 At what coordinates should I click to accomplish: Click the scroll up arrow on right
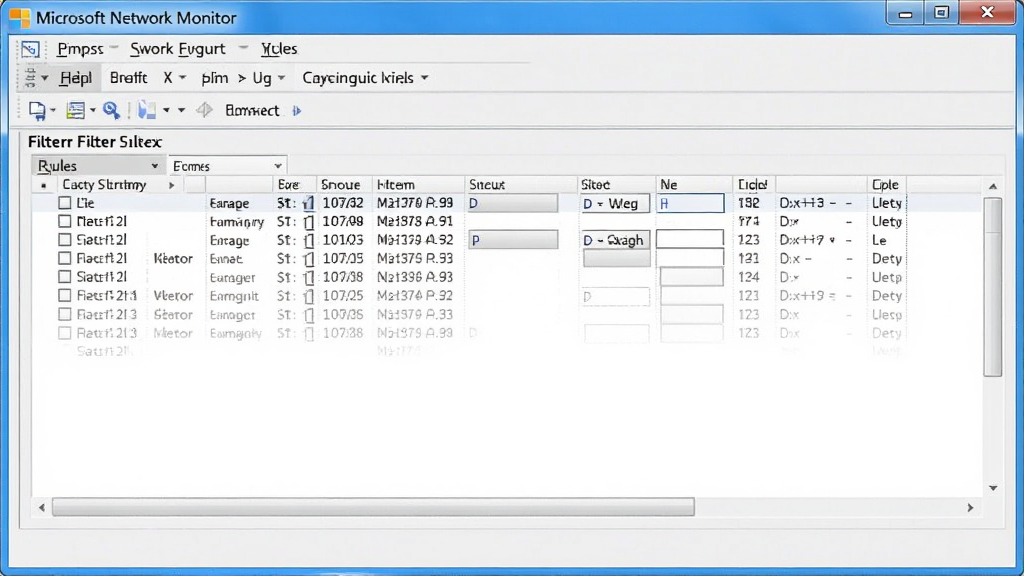coord(993,186)
